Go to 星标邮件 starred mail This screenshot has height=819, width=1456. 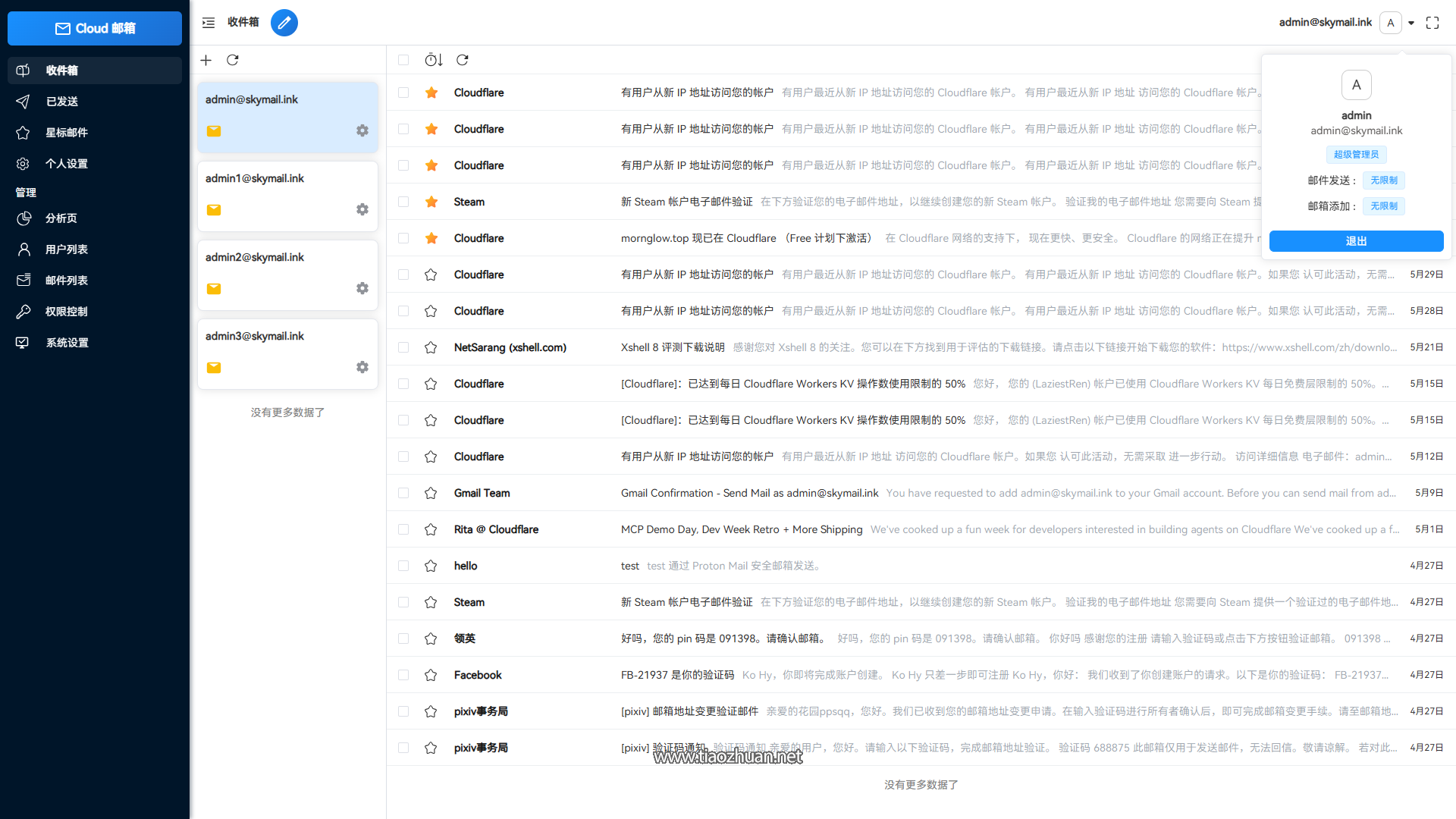pos(67,133)
